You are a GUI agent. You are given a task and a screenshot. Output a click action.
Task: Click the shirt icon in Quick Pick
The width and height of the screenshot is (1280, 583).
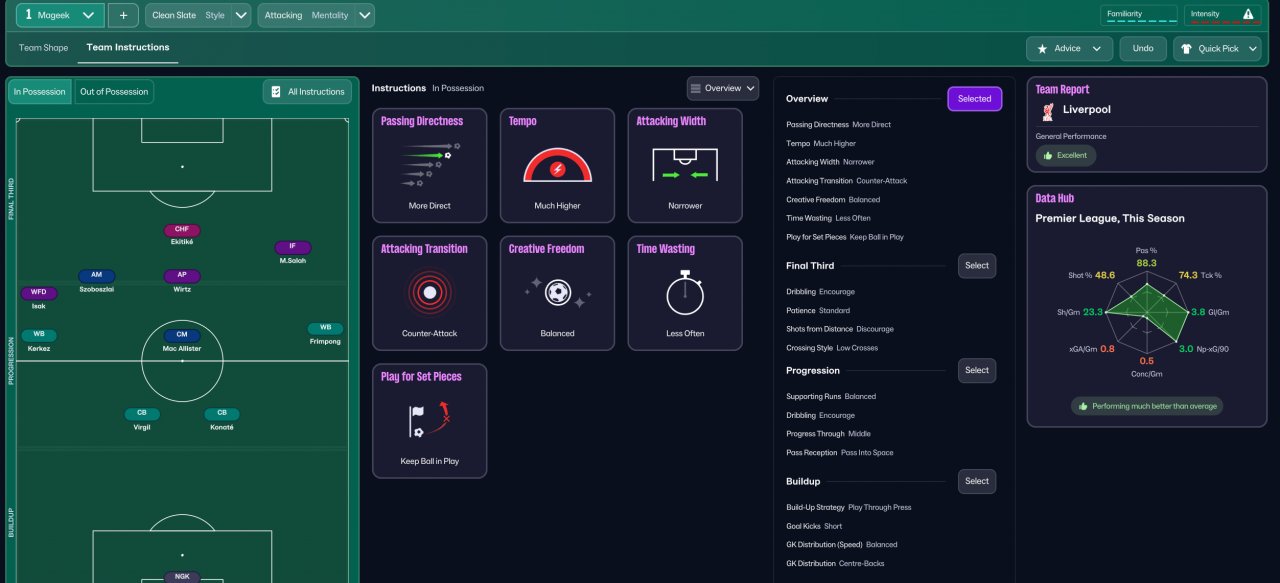coord(1186,48)
